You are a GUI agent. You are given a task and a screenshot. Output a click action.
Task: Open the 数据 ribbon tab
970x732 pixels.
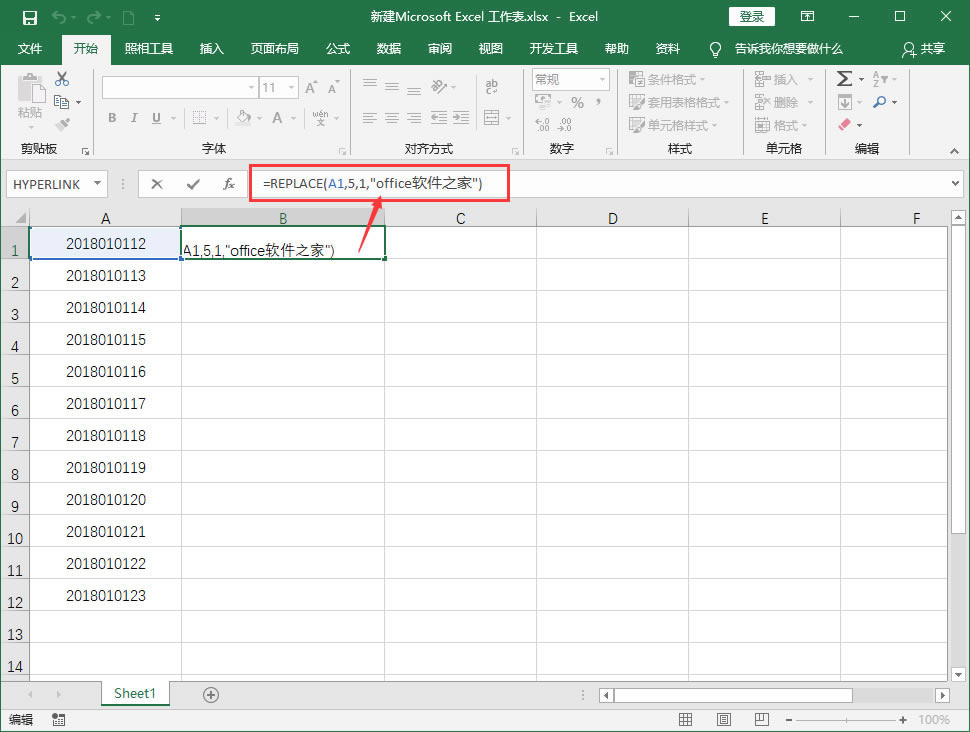point(388,48)
